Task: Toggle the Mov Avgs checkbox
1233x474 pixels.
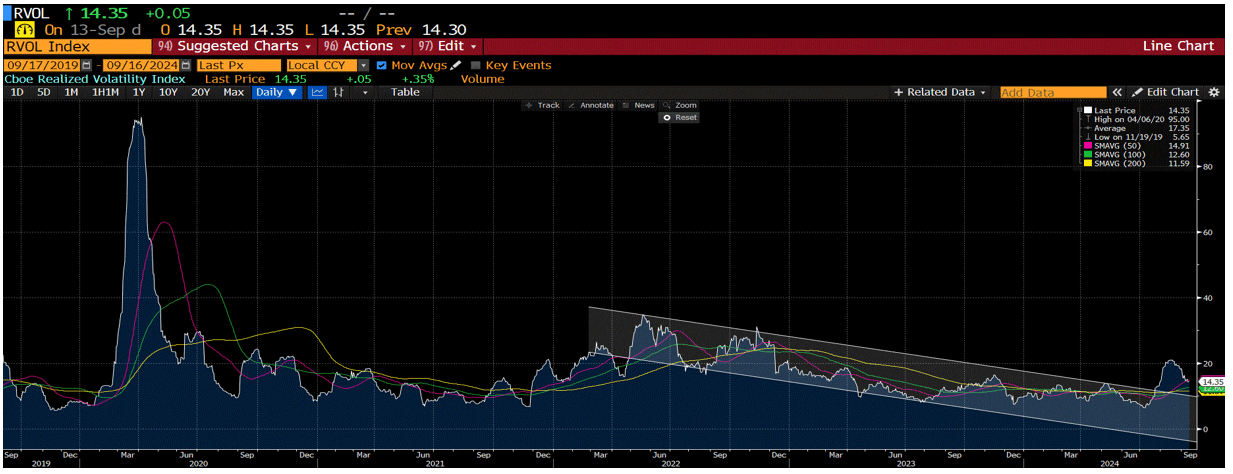Action: (381, 65)
